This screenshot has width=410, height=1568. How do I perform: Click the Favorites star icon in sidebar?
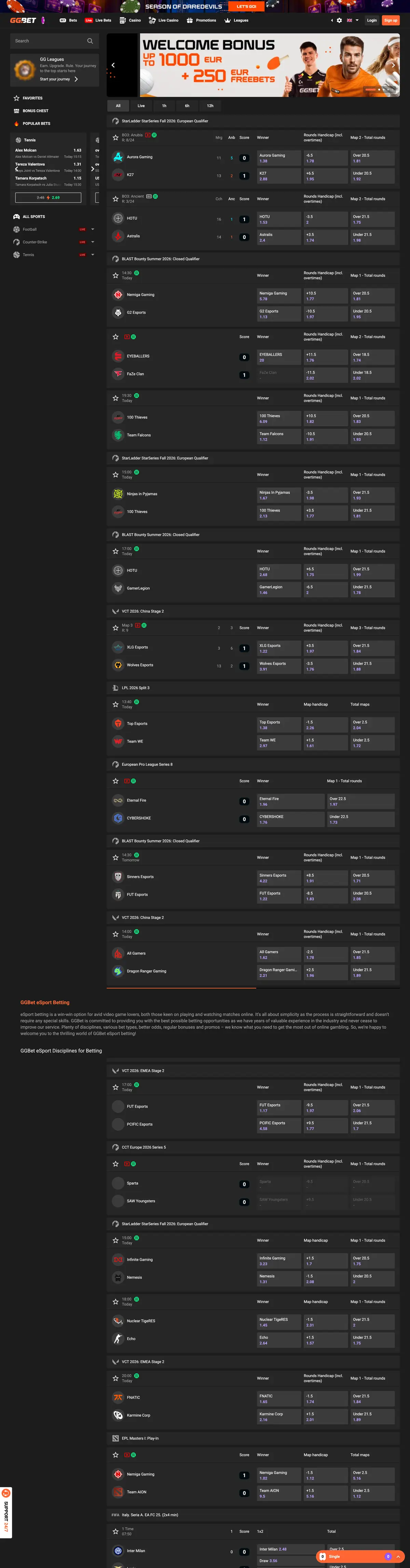pyautogui.click(x=16, y=98)
